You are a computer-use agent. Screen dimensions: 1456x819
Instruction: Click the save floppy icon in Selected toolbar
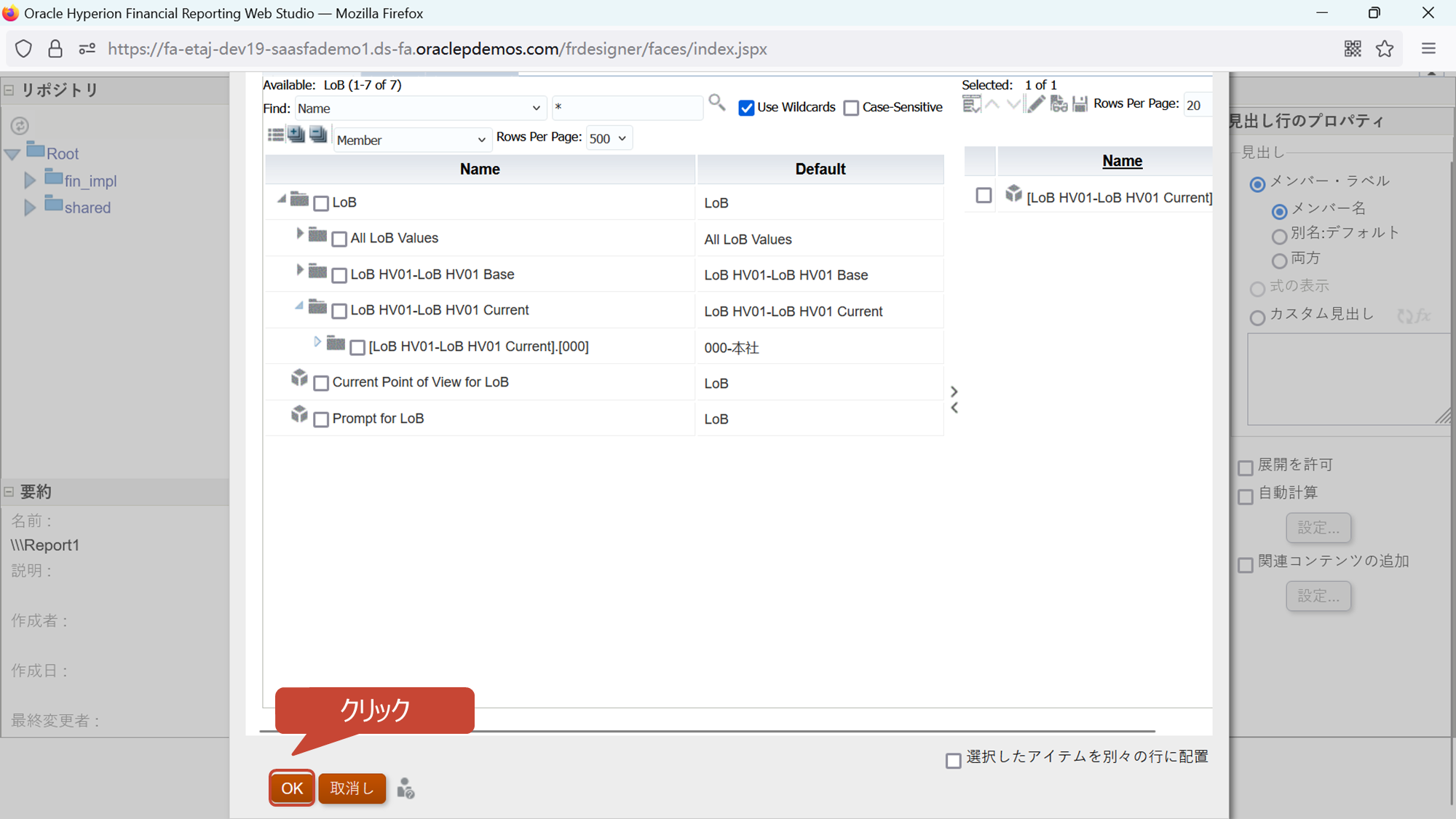[x=1080, y=104]
